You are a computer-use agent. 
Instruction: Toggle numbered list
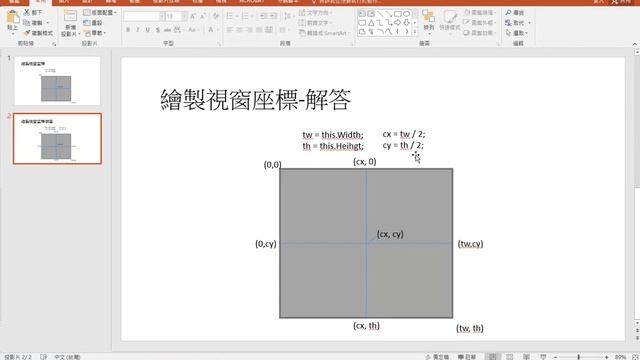coord(246,16)
